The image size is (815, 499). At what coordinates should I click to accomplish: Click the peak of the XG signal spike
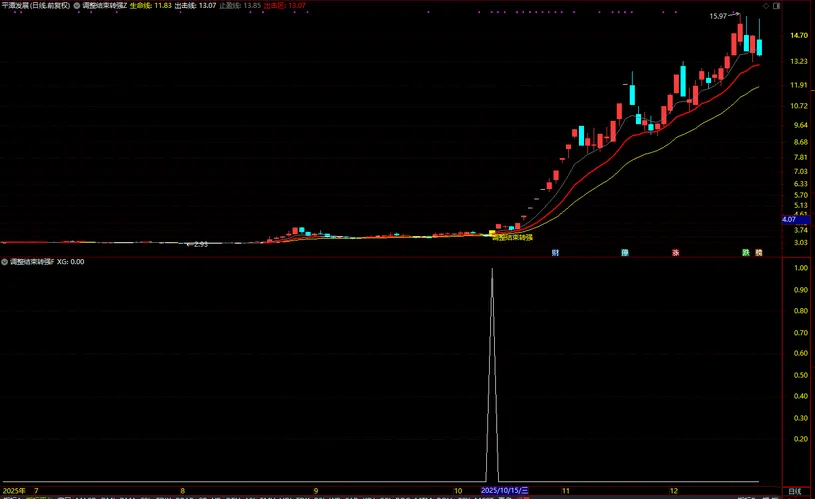491,269
